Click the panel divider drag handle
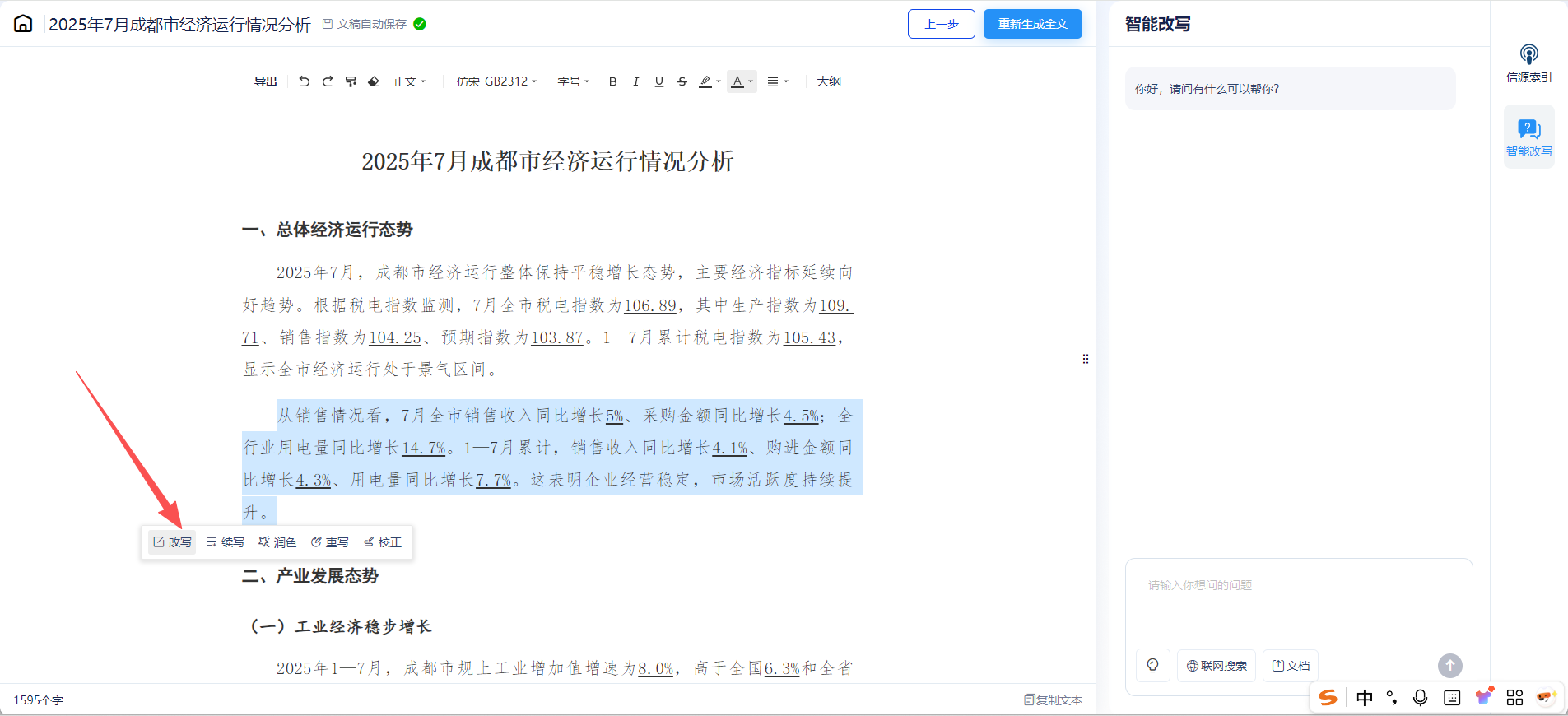Viewport: 1568px width, 716px height. tap(1086, 359)
